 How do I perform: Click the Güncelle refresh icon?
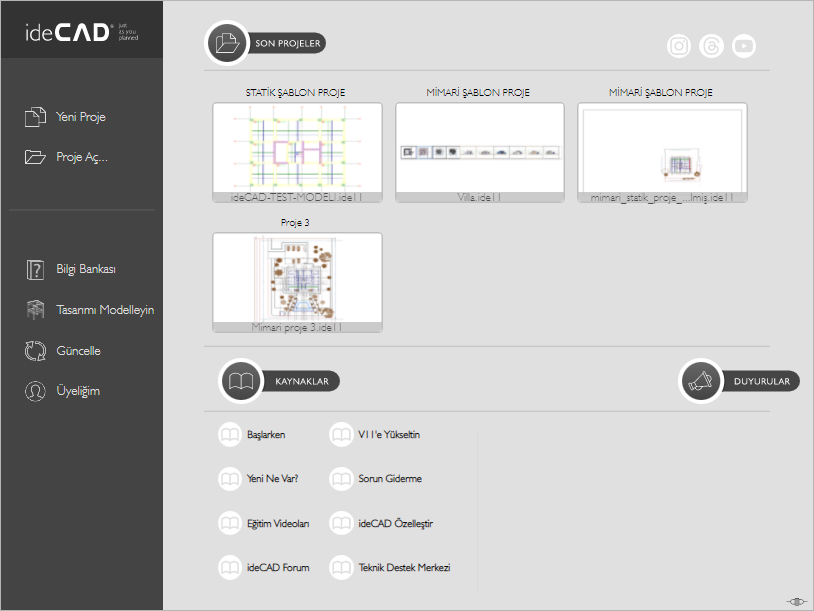(x=35, y=351)
